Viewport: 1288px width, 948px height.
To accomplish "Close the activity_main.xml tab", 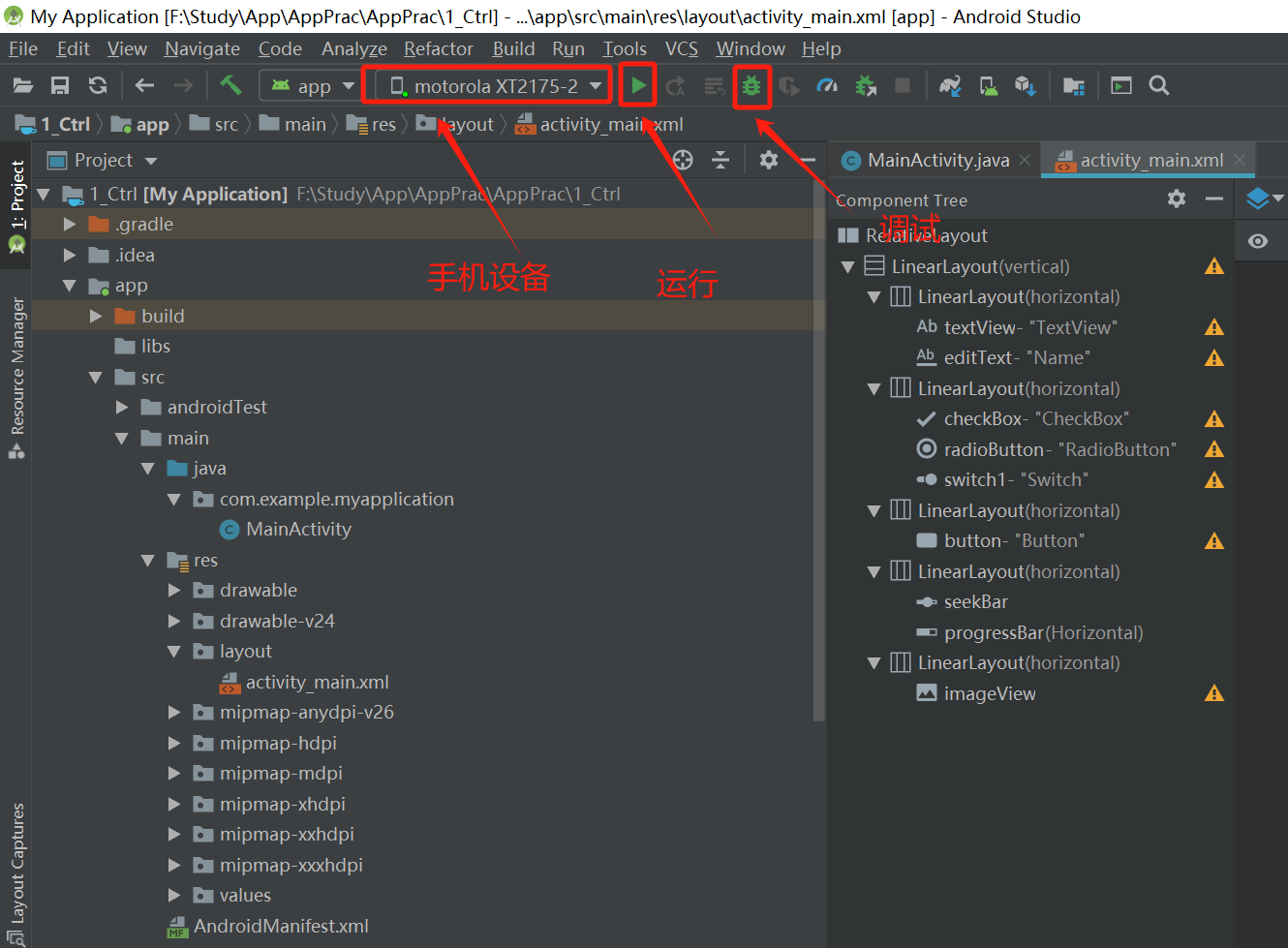I will [x=1240, y=160].
